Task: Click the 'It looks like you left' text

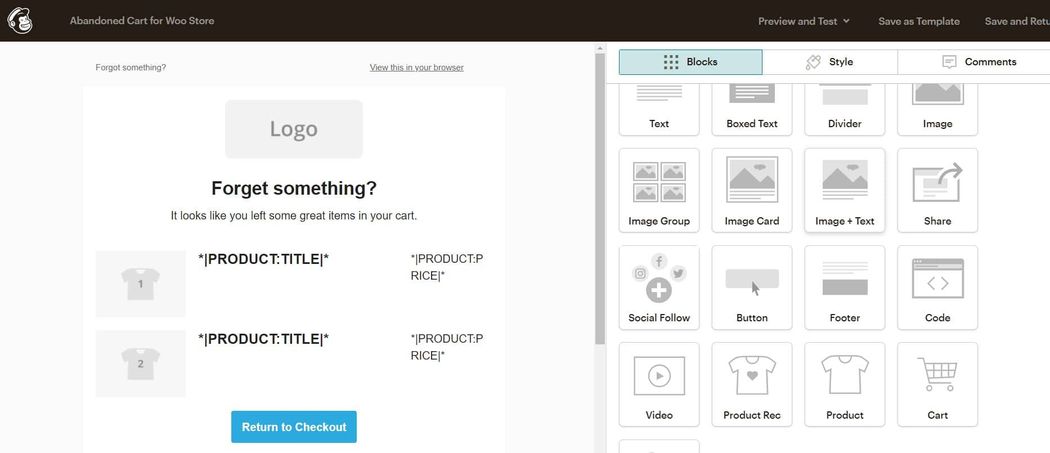Action: (294, 216)
